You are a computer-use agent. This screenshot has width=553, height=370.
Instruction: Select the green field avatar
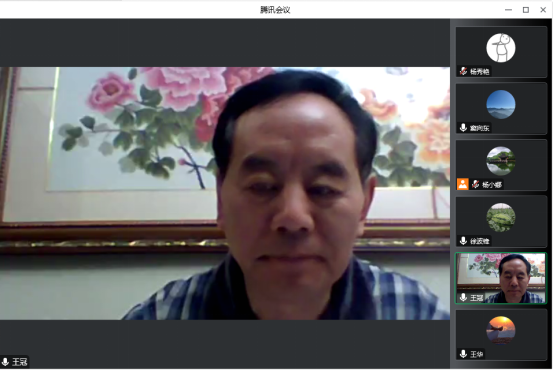(x=501, y=217)
